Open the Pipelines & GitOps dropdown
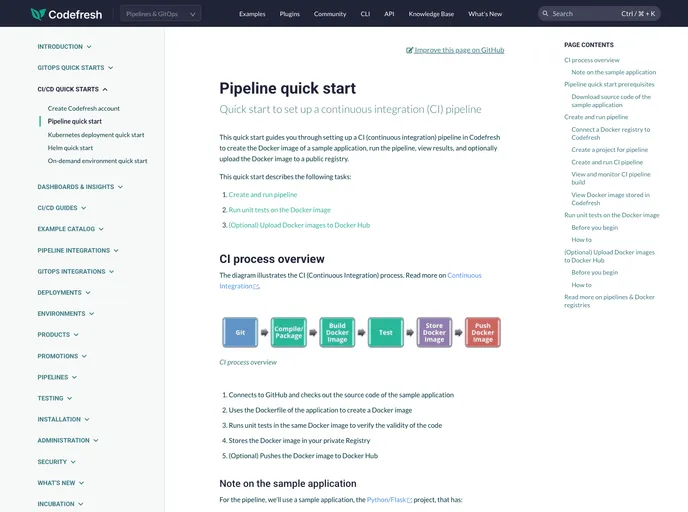The height and width of the screenshot is (512, 688). point(161,14)
